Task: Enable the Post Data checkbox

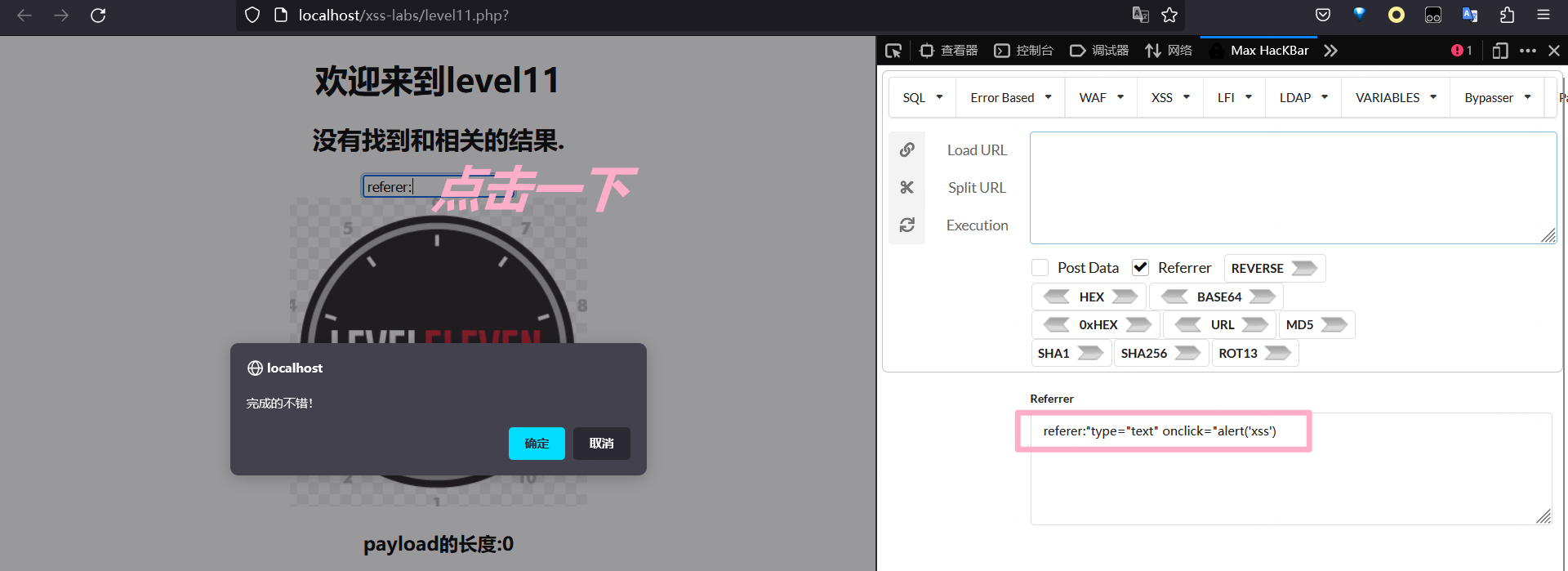Action: (1040, 268)
